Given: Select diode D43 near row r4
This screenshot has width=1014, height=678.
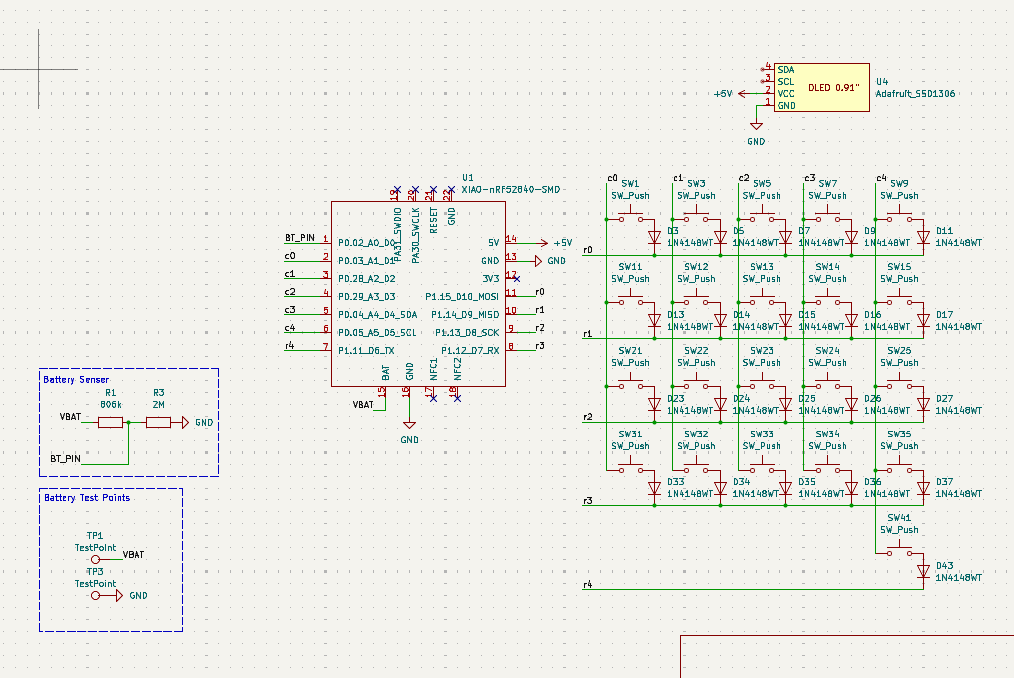Looking at the screenshot, I should 922,572.
